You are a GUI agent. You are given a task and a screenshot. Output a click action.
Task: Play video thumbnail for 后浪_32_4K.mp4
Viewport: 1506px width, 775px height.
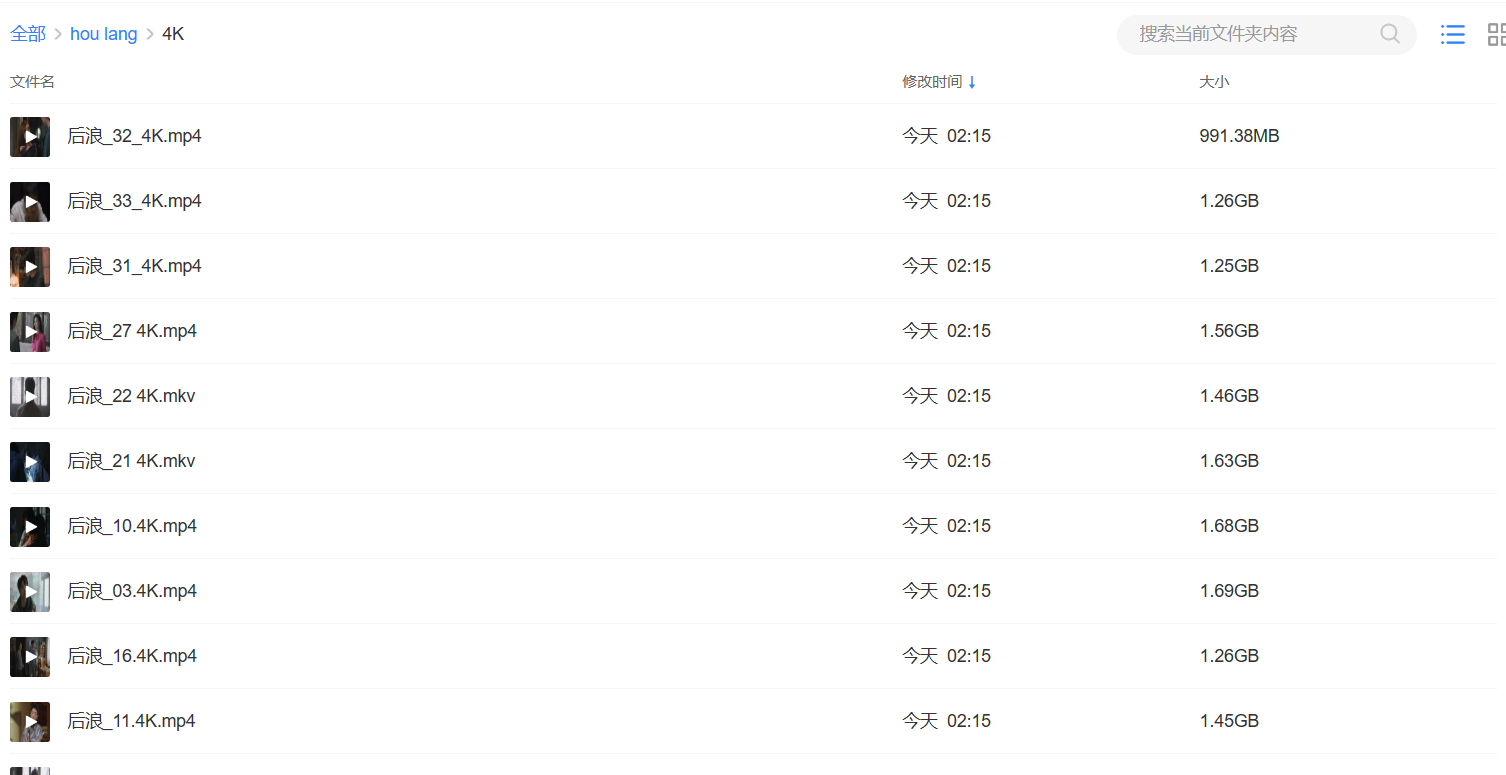coord(30,137)
